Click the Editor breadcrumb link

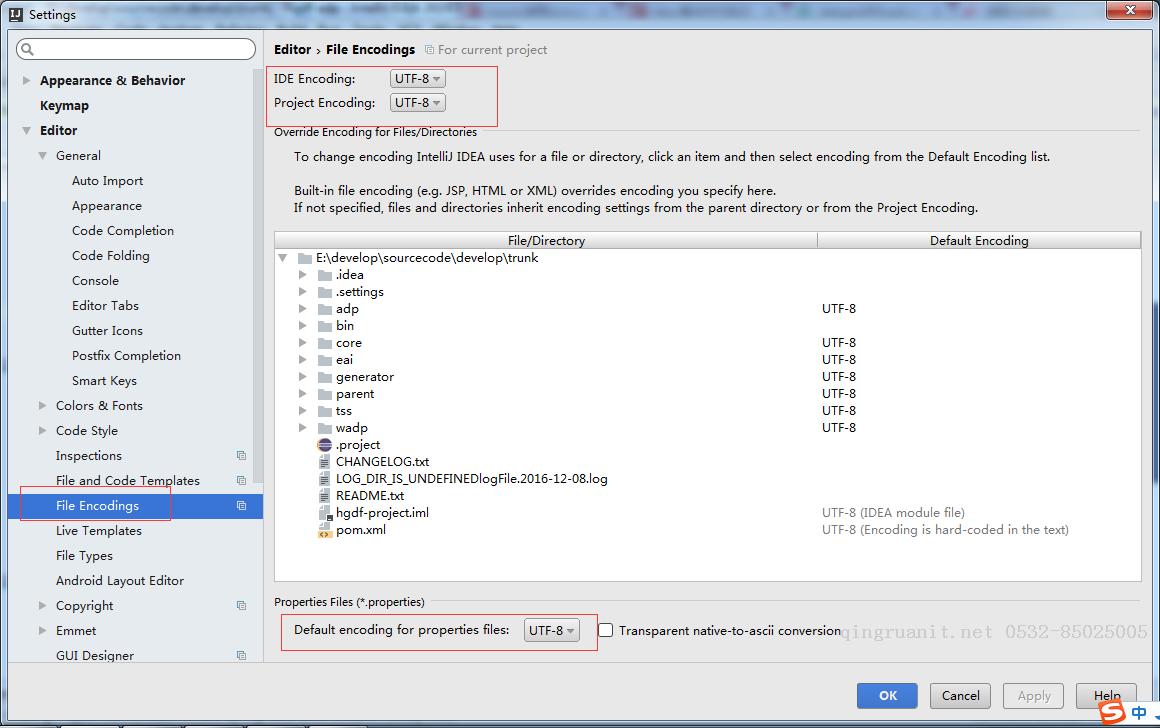292,50
